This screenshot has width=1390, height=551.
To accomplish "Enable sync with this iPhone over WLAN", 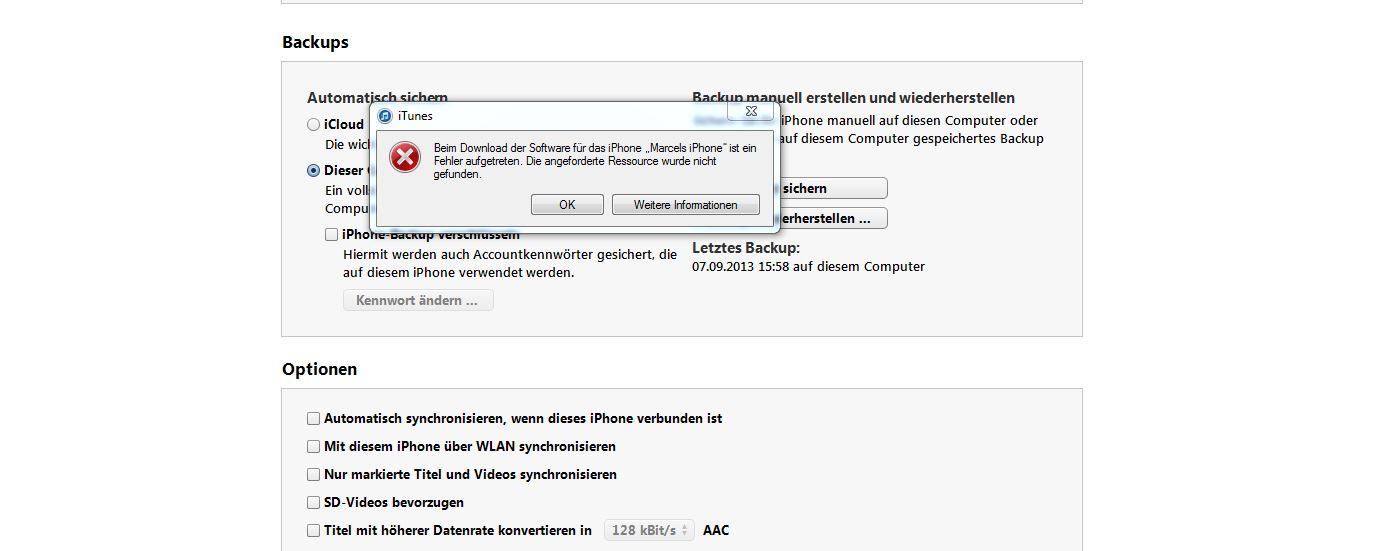I will (x=314, y=447).
